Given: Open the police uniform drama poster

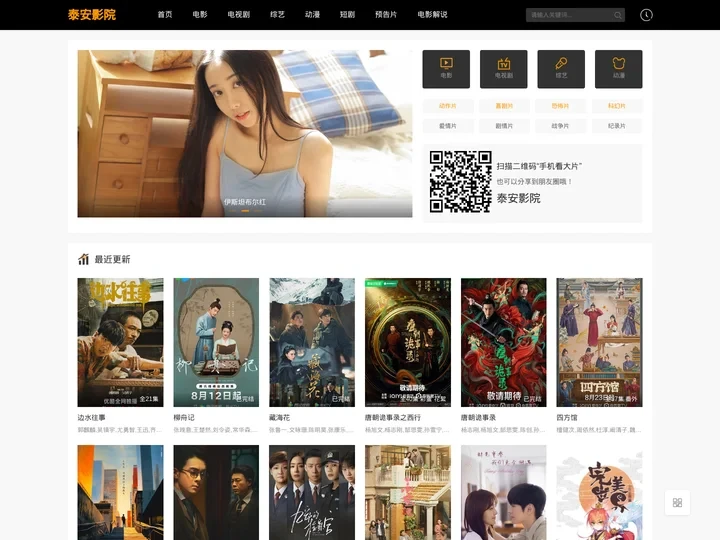Looking at the screenshot, I should pos(312,492).
